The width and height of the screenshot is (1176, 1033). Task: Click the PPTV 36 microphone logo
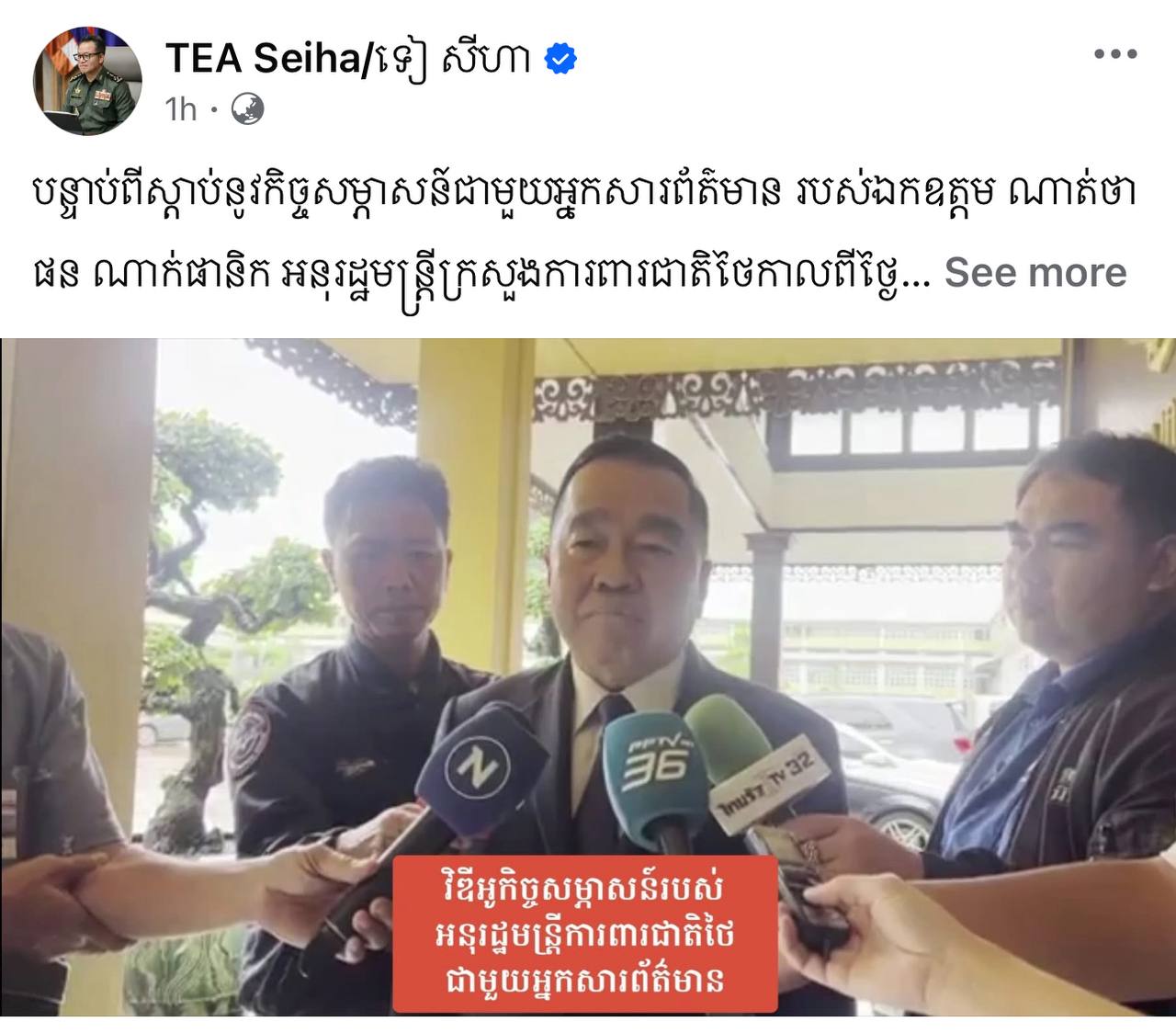(655, 762)
